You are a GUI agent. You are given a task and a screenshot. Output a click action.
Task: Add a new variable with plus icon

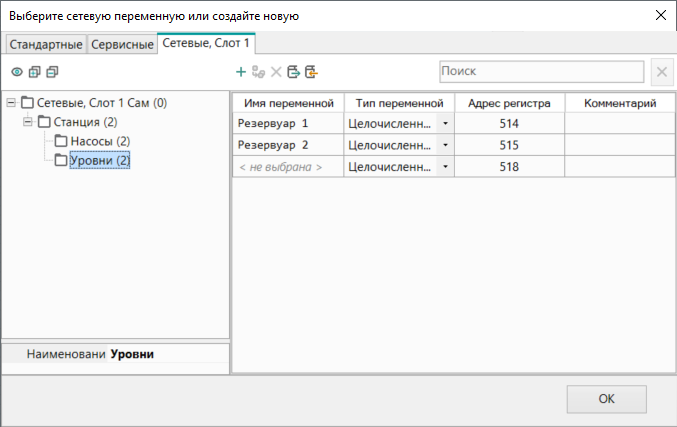point(241,72)
